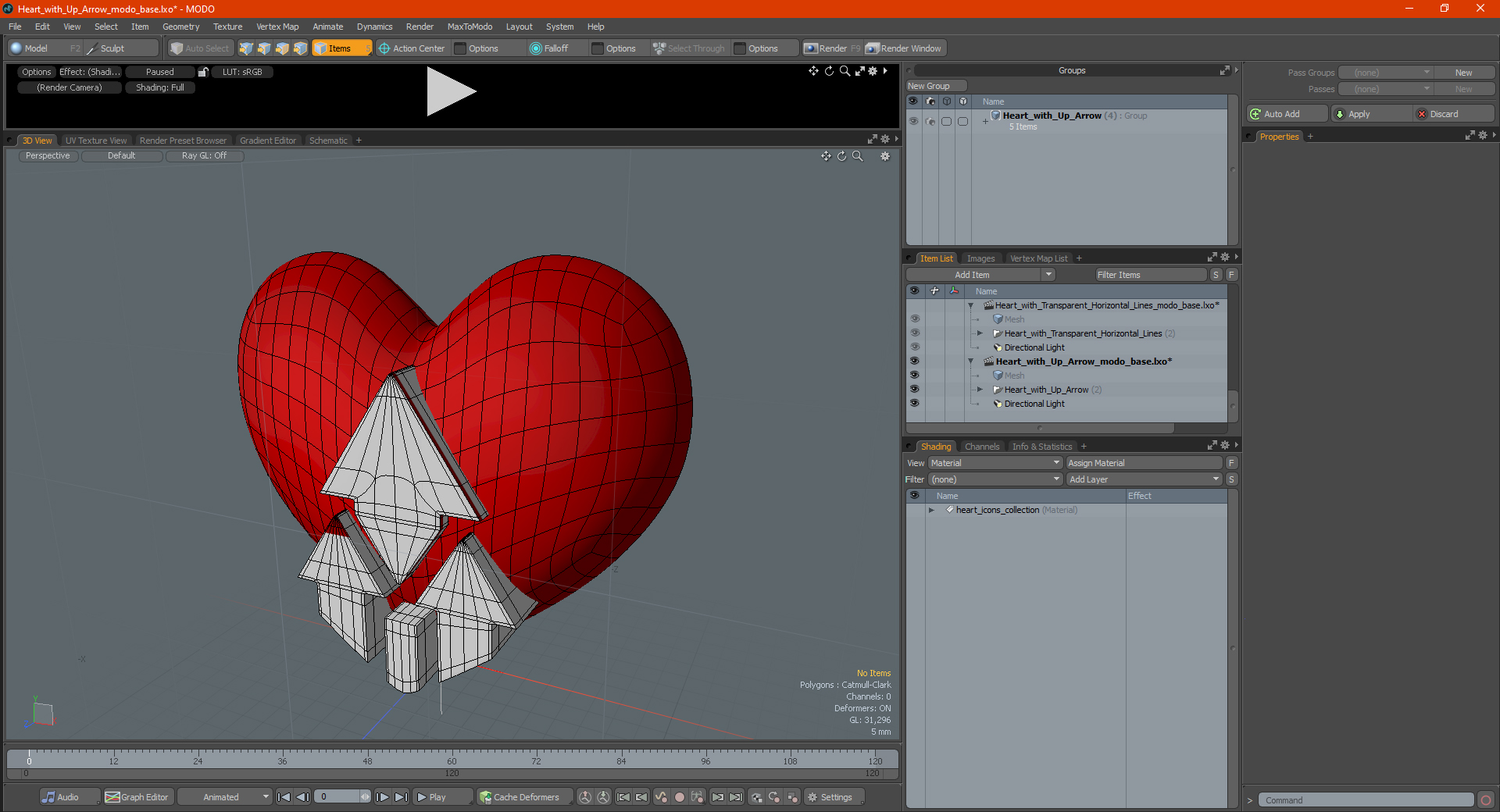The image size is (1500, 812).
Task: Open Graph Editor
Action: point(137,797)
